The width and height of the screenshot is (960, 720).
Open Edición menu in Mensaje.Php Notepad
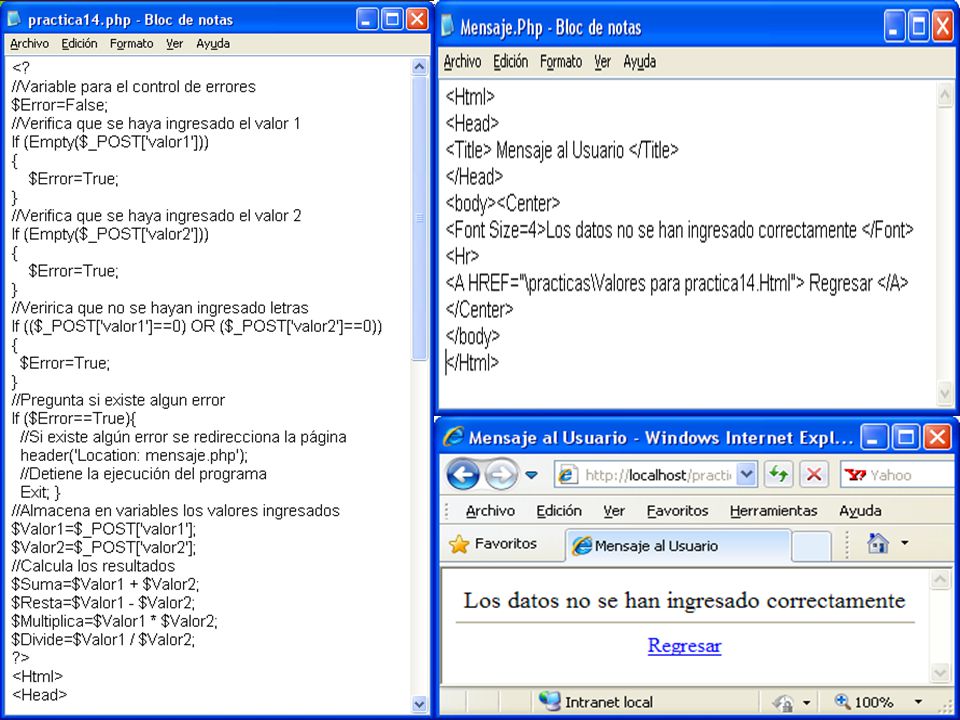pos(511,61)
